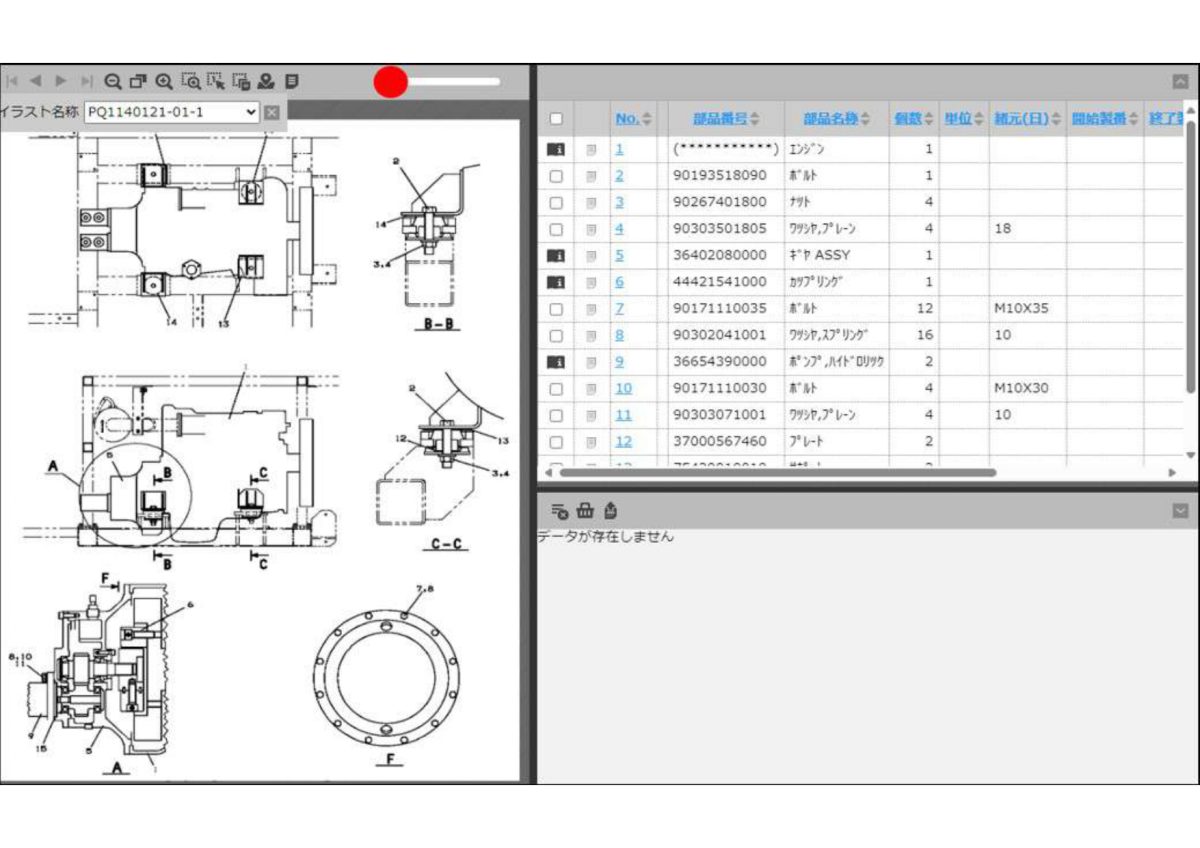Tick the checkbox for part 90303501805

pos(556,229)
